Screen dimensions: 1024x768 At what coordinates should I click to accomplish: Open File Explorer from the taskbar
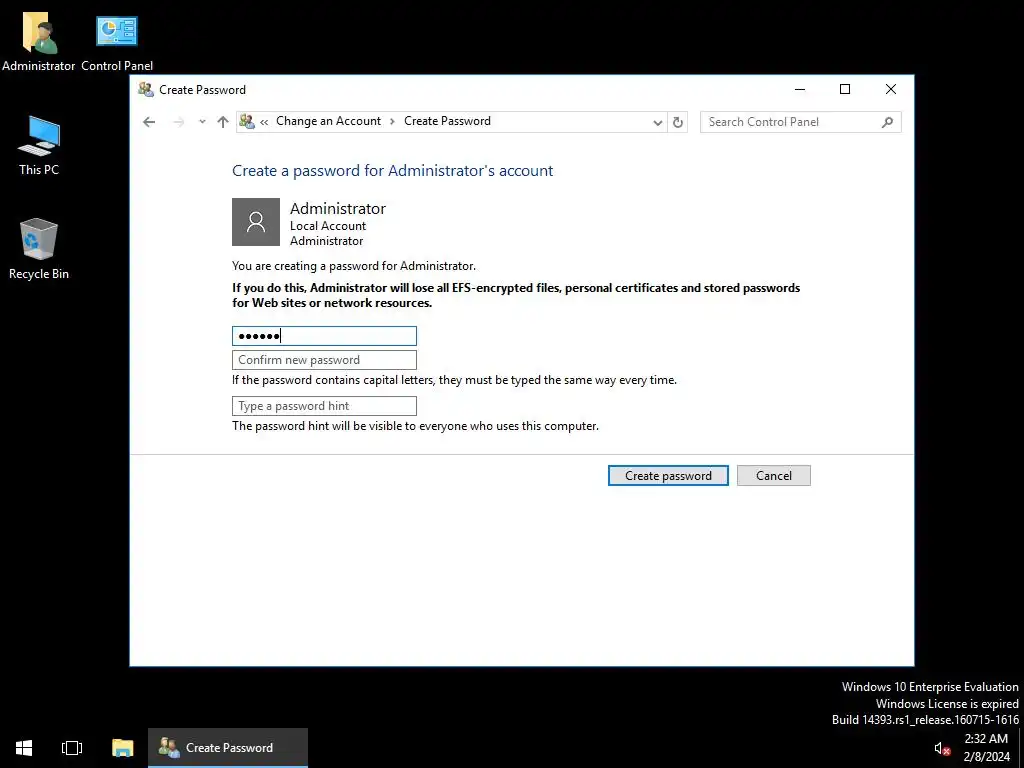[x=122, y=748]
